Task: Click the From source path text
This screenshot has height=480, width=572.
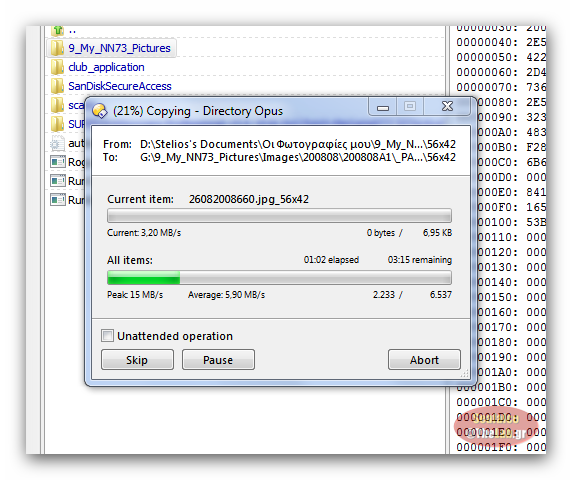Action: (x=298, y=144)
